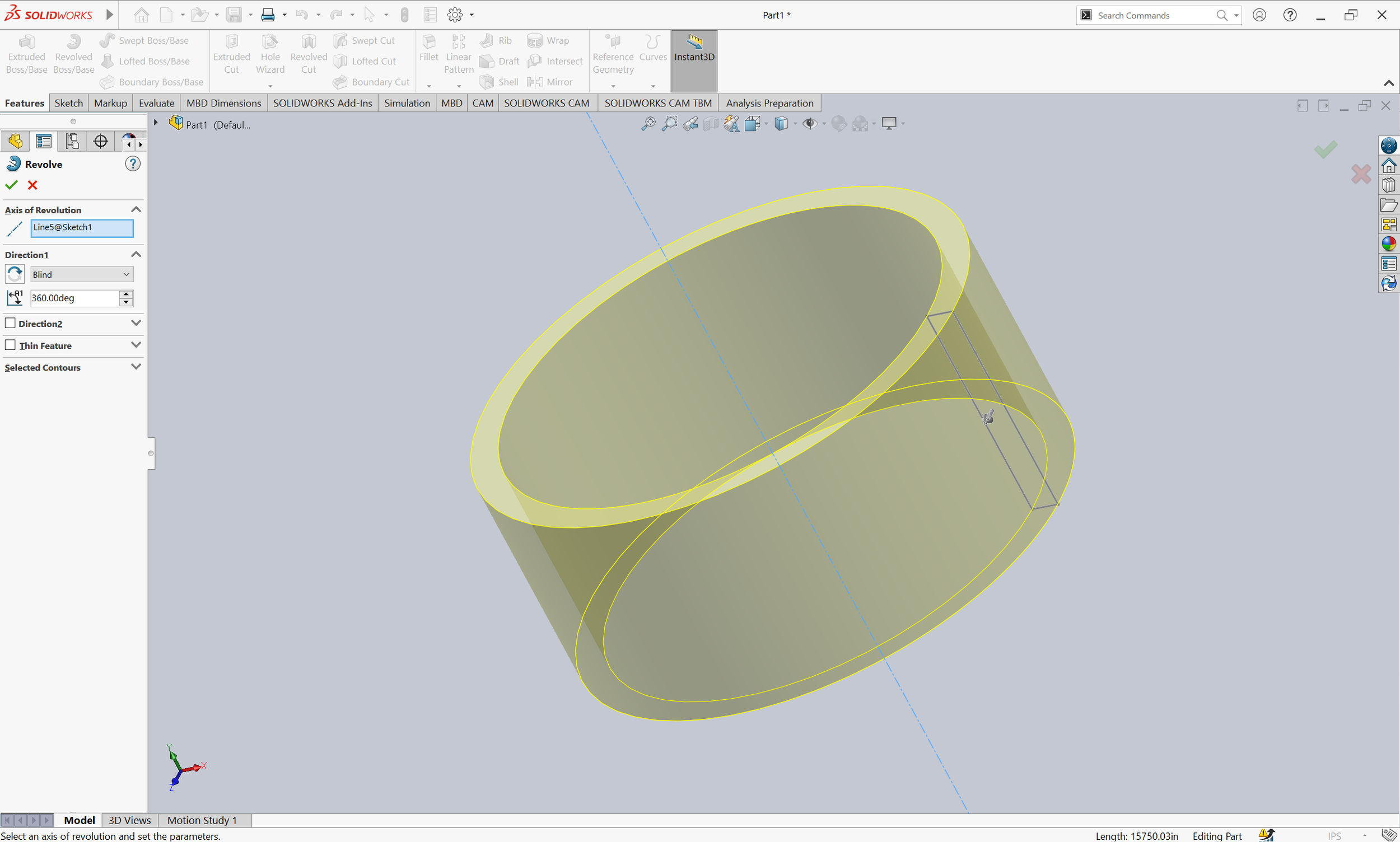Cancel Revolve with the red X
The image size is (1400, 842).
pyautogui.click(x=32, y=185)
